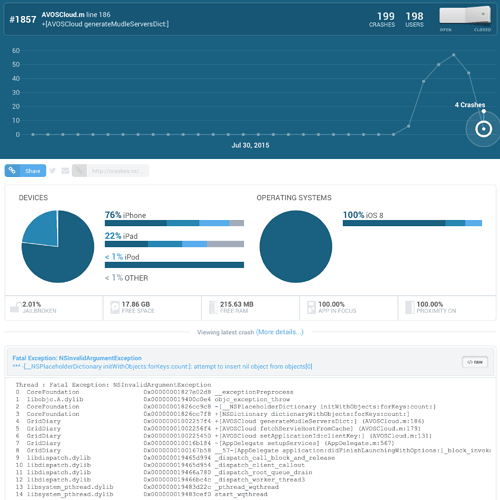This screenshot has height=500, width=500.
Task: Select the crashes.to URL field
Action: coord(118,171)
